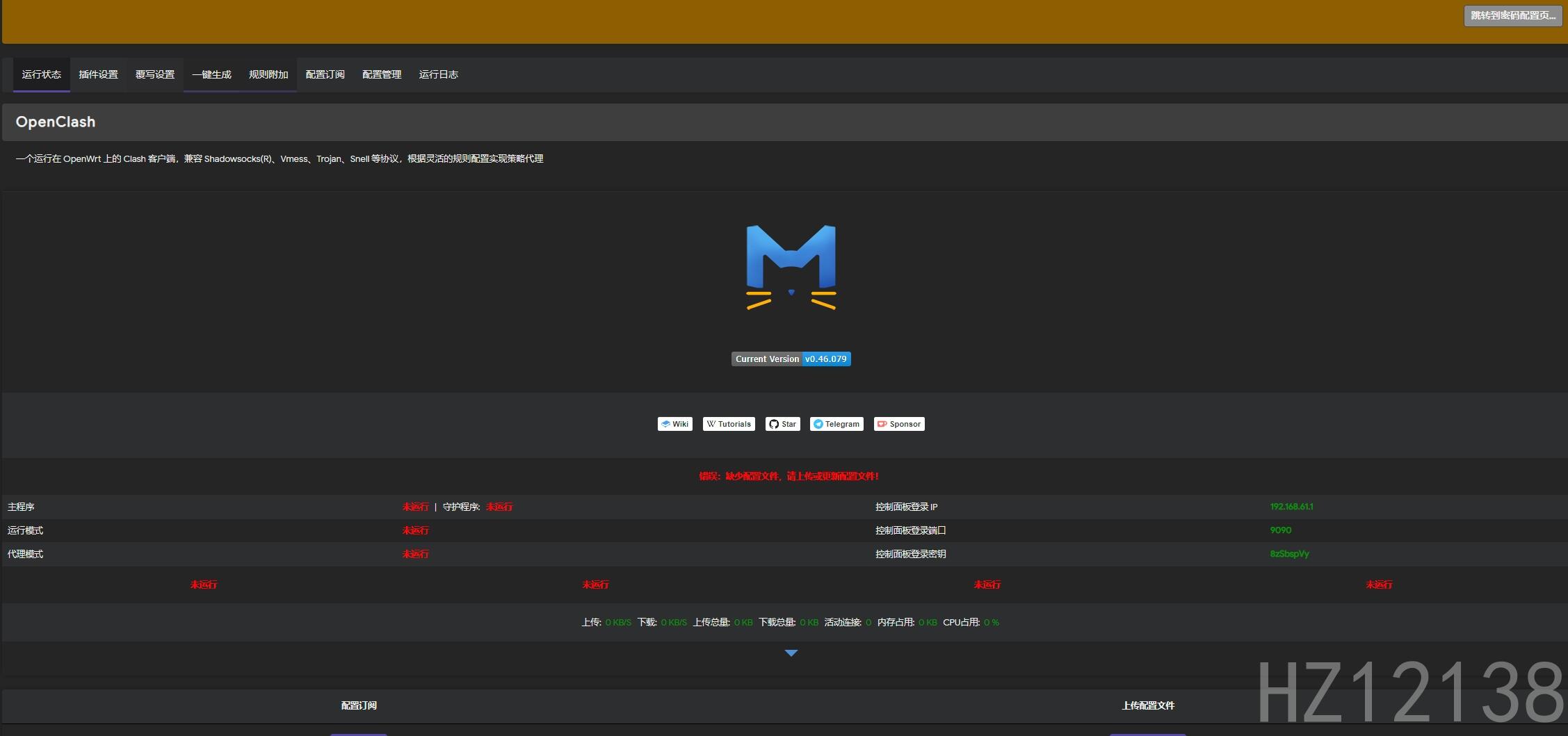Click the 守护程序 label

pos(461,507)
